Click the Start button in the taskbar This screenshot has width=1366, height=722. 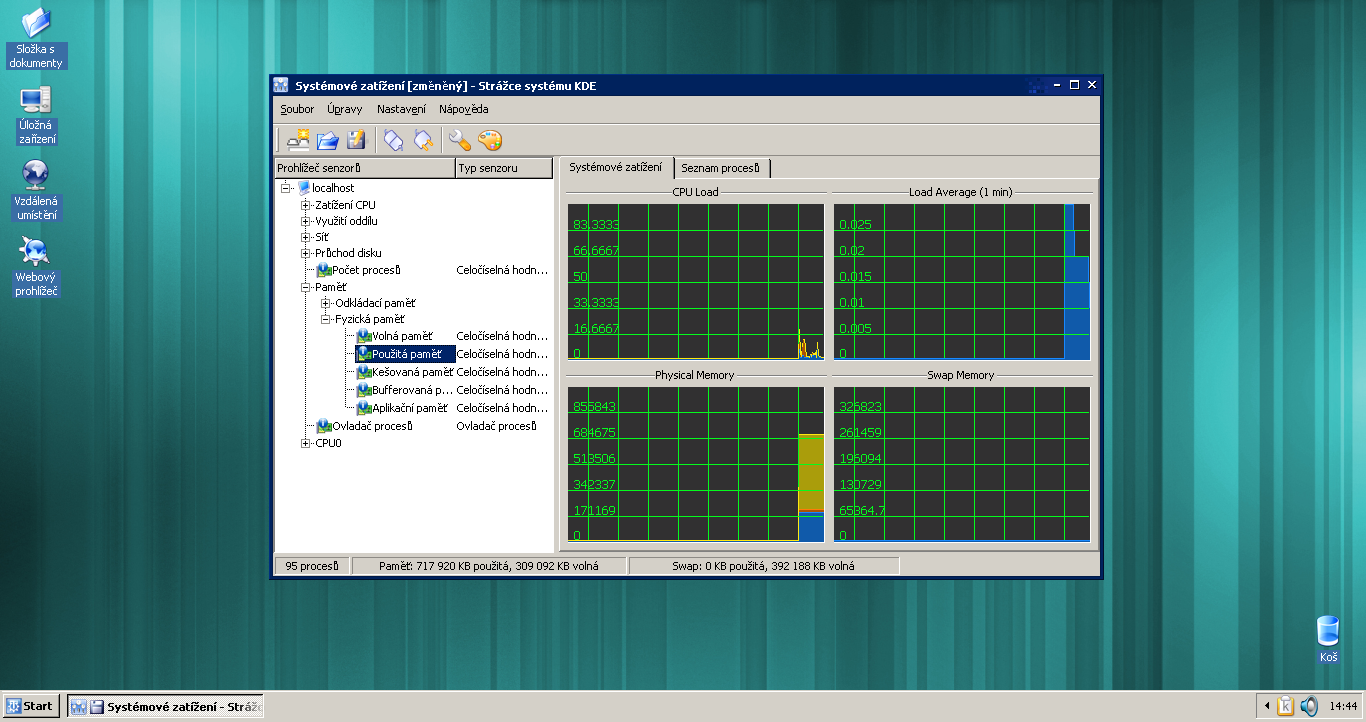pyautogui.click(x=30, y=706)
